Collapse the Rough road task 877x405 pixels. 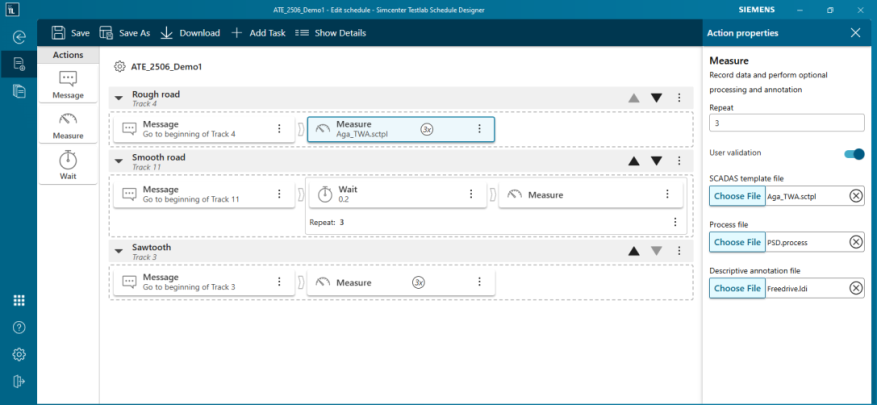click(x=119, y=98)
